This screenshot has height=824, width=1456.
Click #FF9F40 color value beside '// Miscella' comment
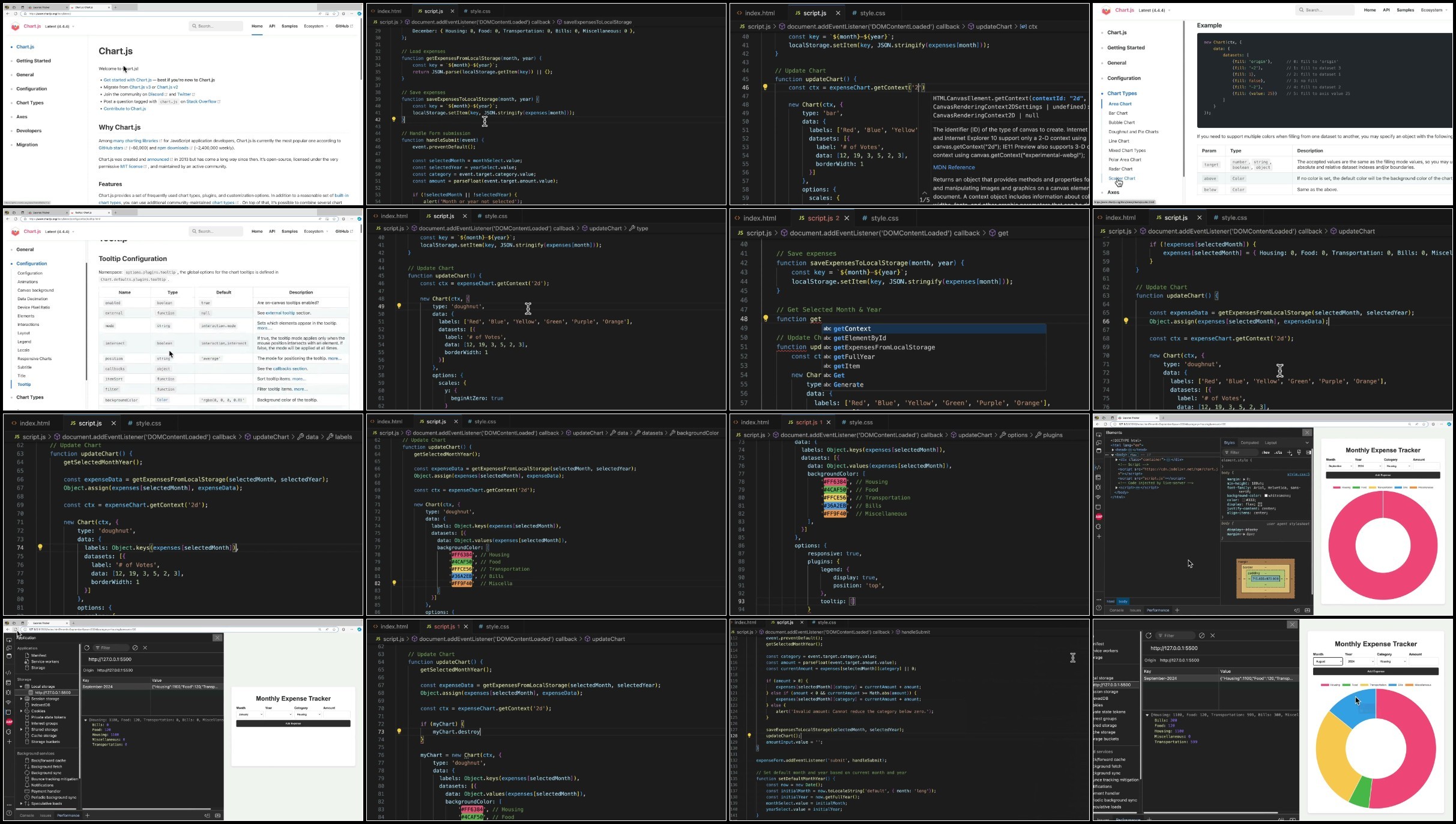pyautogui.click(x=462, y=583)
